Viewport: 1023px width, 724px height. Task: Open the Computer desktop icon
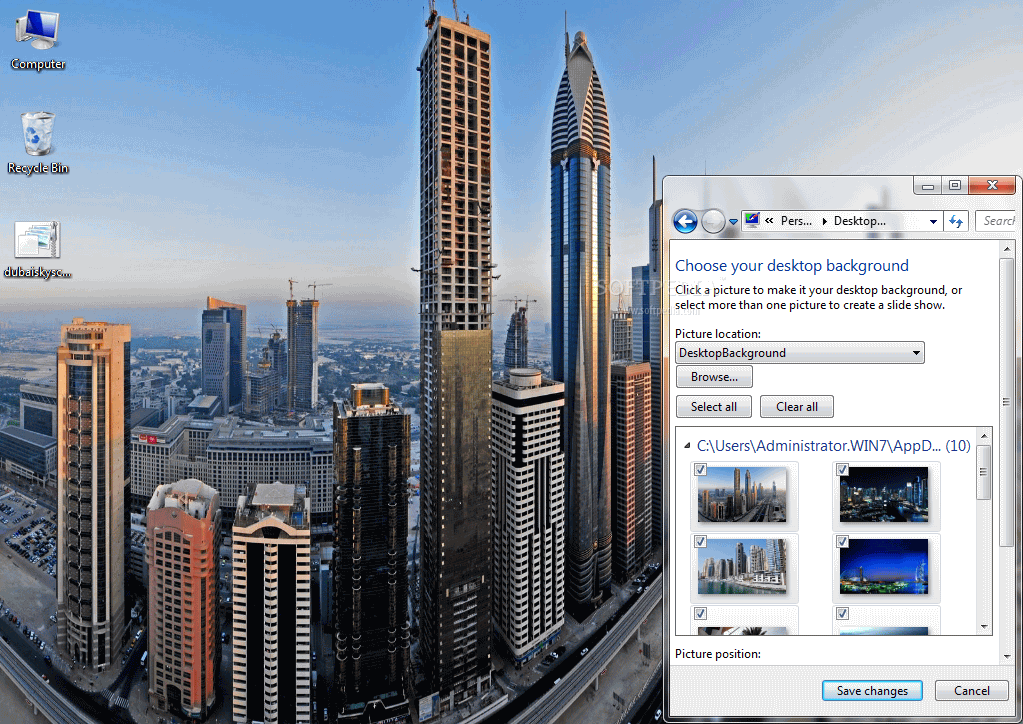(38, 40)
